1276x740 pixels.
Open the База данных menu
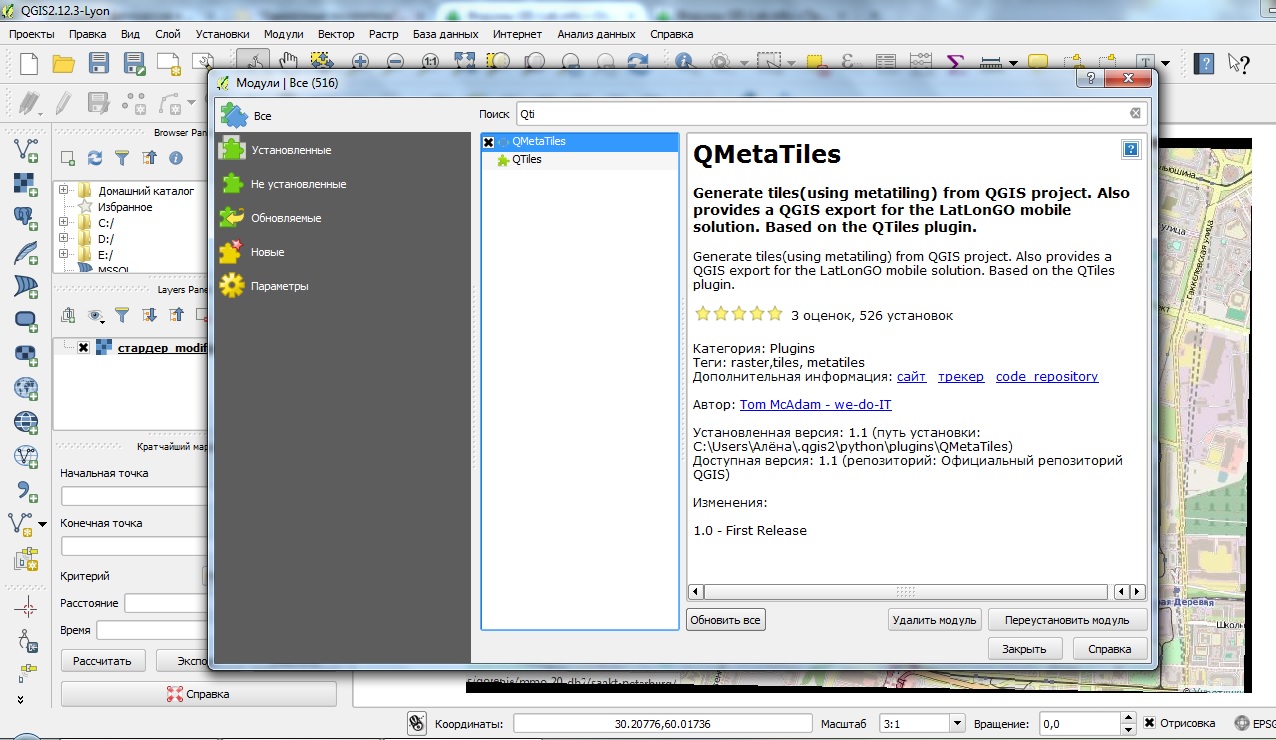tap(445, 34)
